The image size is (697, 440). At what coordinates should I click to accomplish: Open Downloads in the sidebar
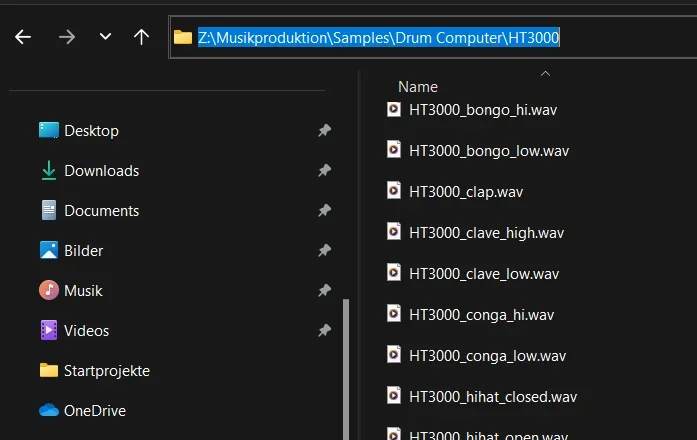[101, 171]
